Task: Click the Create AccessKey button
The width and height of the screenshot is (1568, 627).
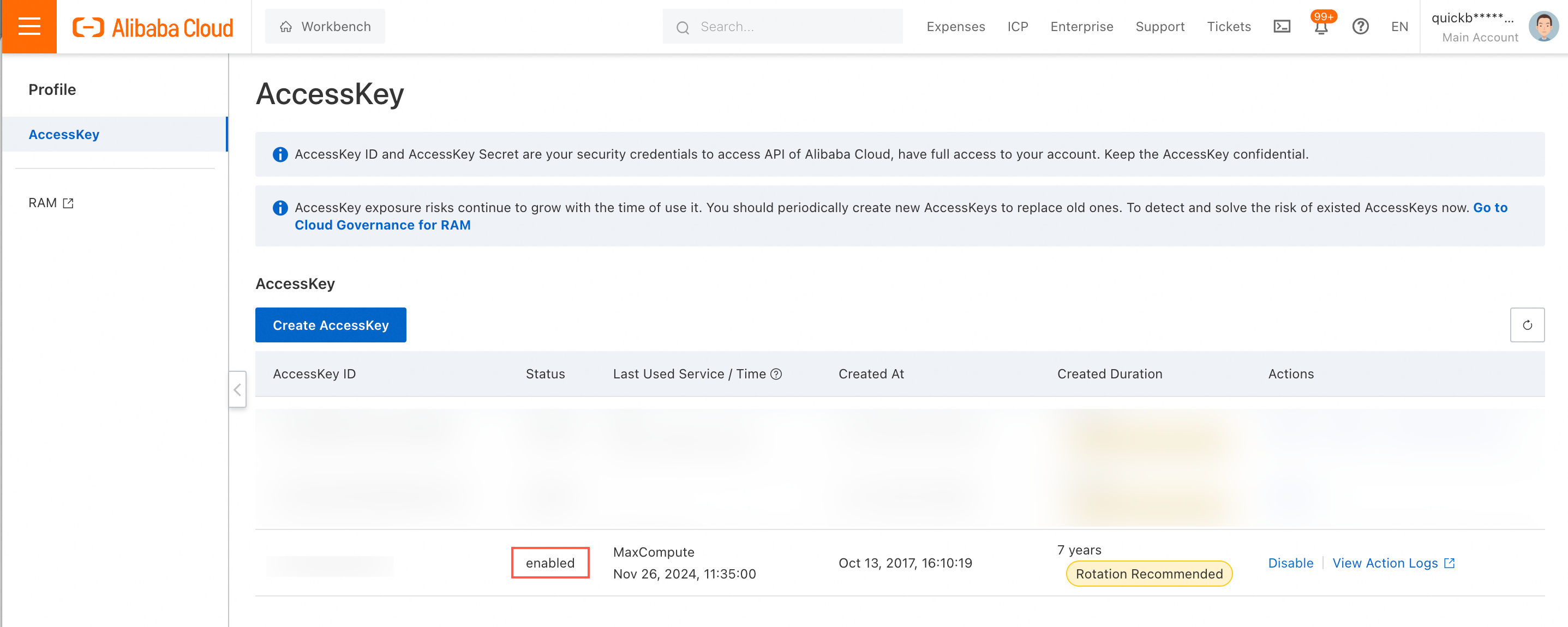Action: coord(331,325)
